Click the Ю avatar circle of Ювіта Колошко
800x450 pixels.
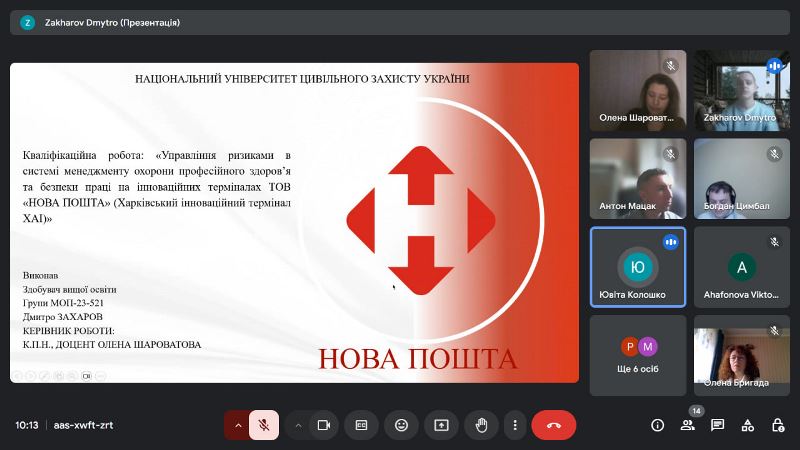click(638, 266)
